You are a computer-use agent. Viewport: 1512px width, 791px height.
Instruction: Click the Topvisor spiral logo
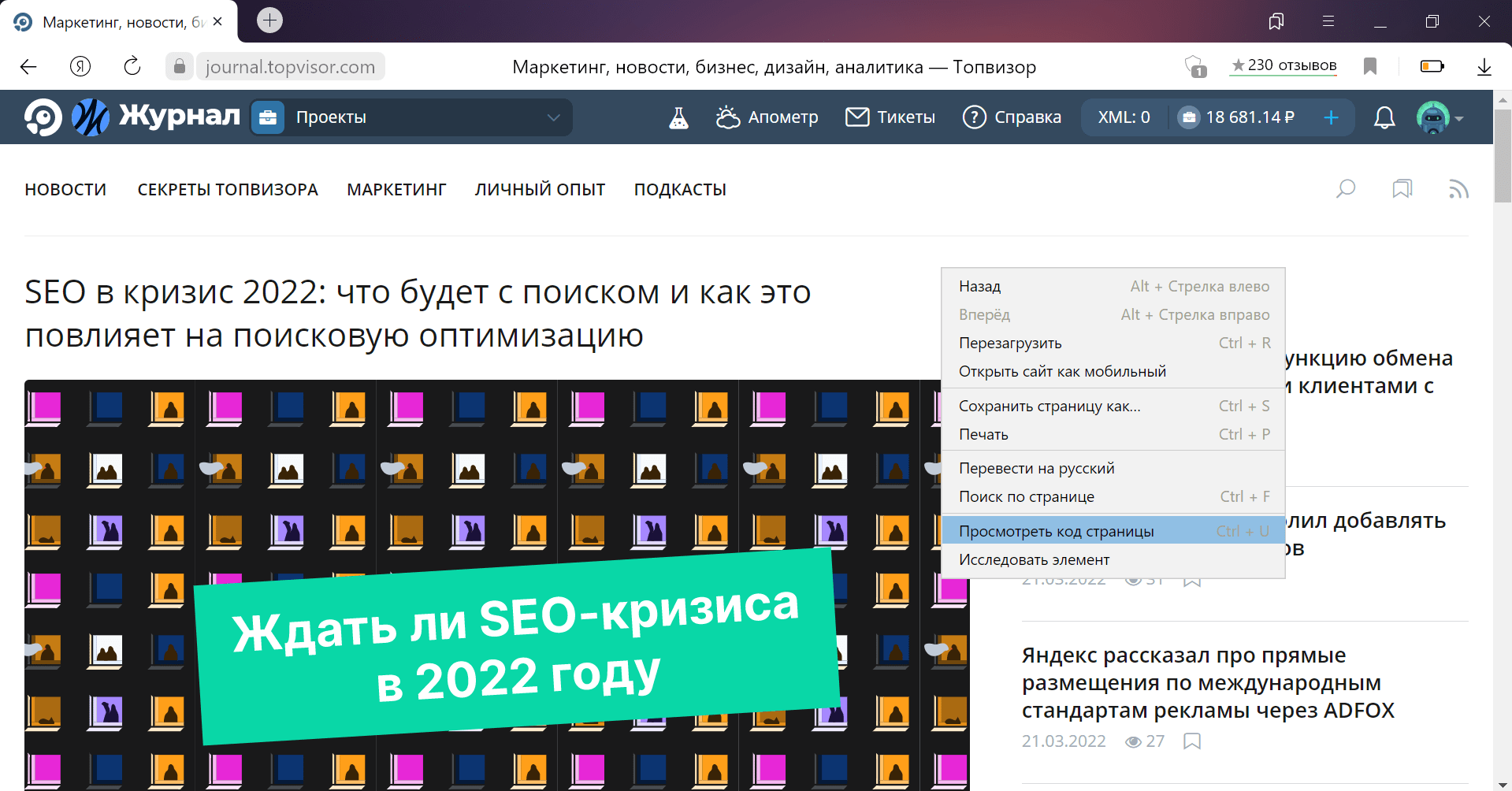point(43,117)
